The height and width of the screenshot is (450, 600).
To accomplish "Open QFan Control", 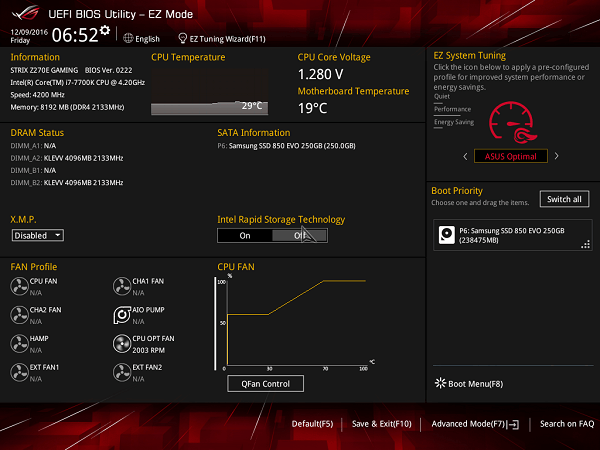I will tap(266, 383).
